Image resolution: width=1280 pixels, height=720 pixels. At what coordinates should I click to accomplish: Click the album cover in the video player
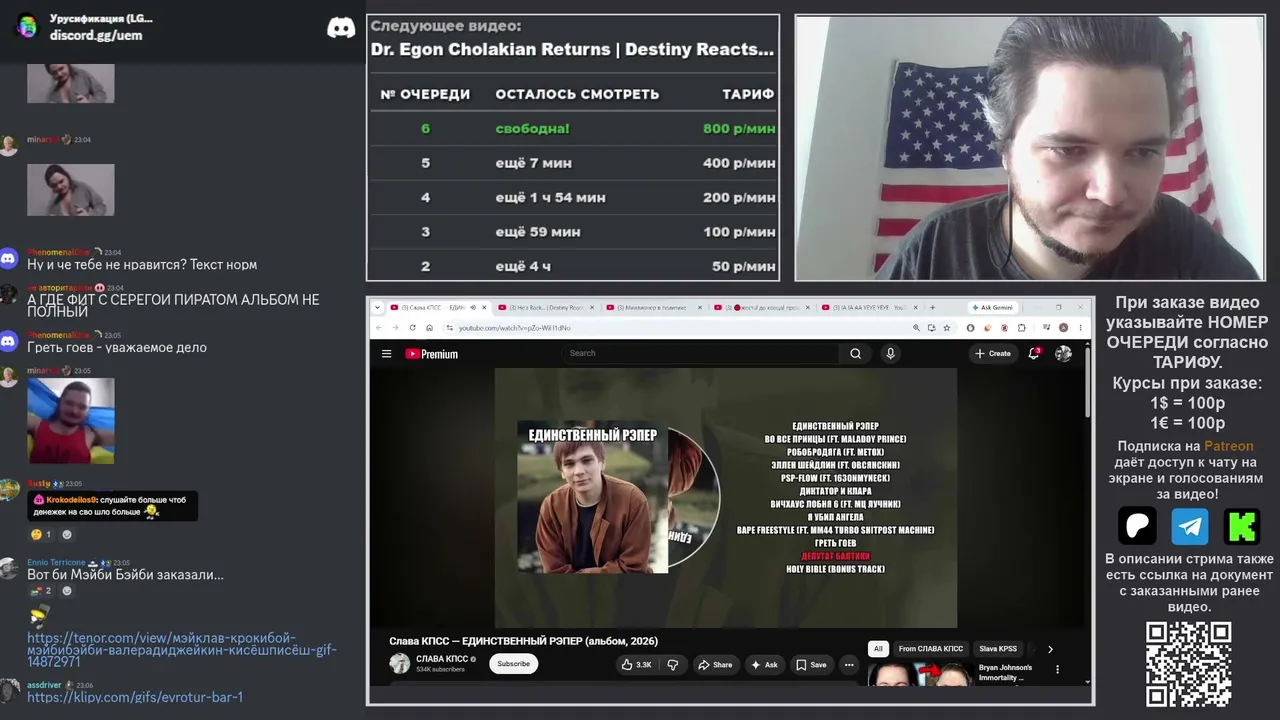point(592,497)
